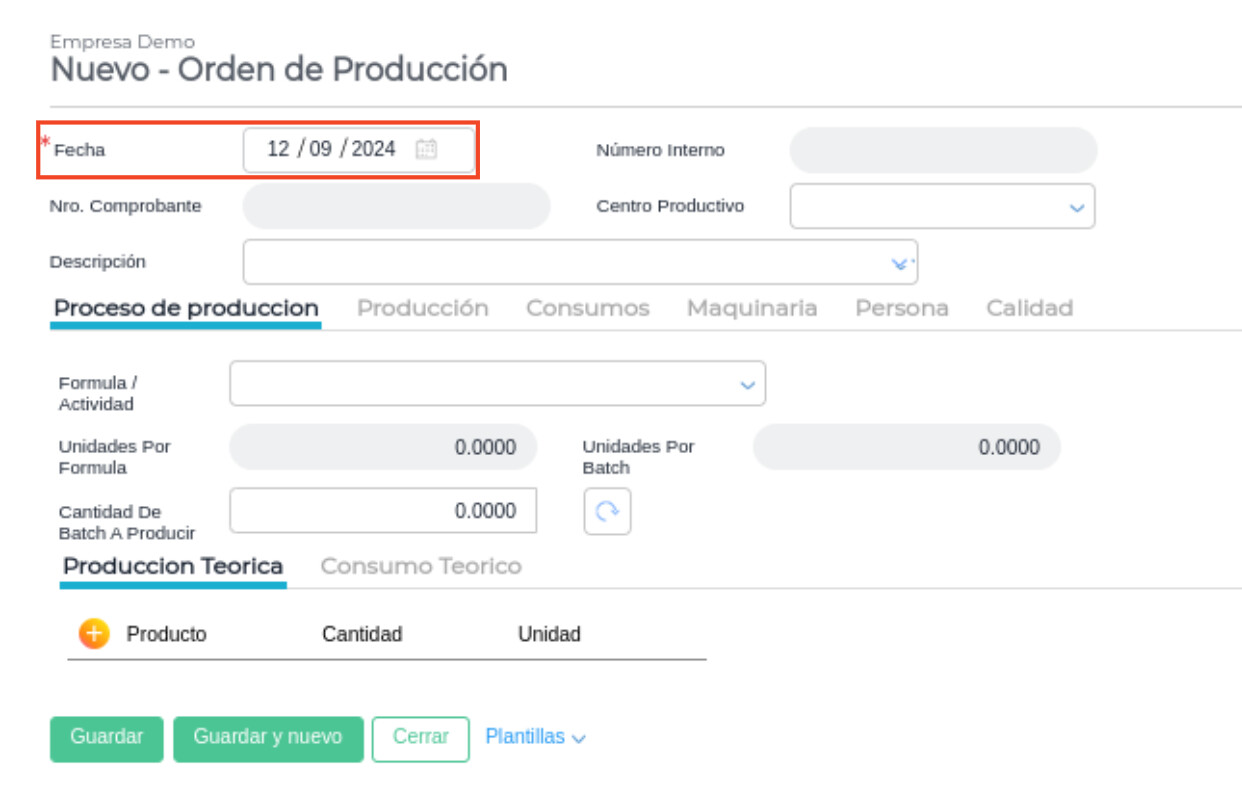Open the Maquinaria tab

click(751, 308)
